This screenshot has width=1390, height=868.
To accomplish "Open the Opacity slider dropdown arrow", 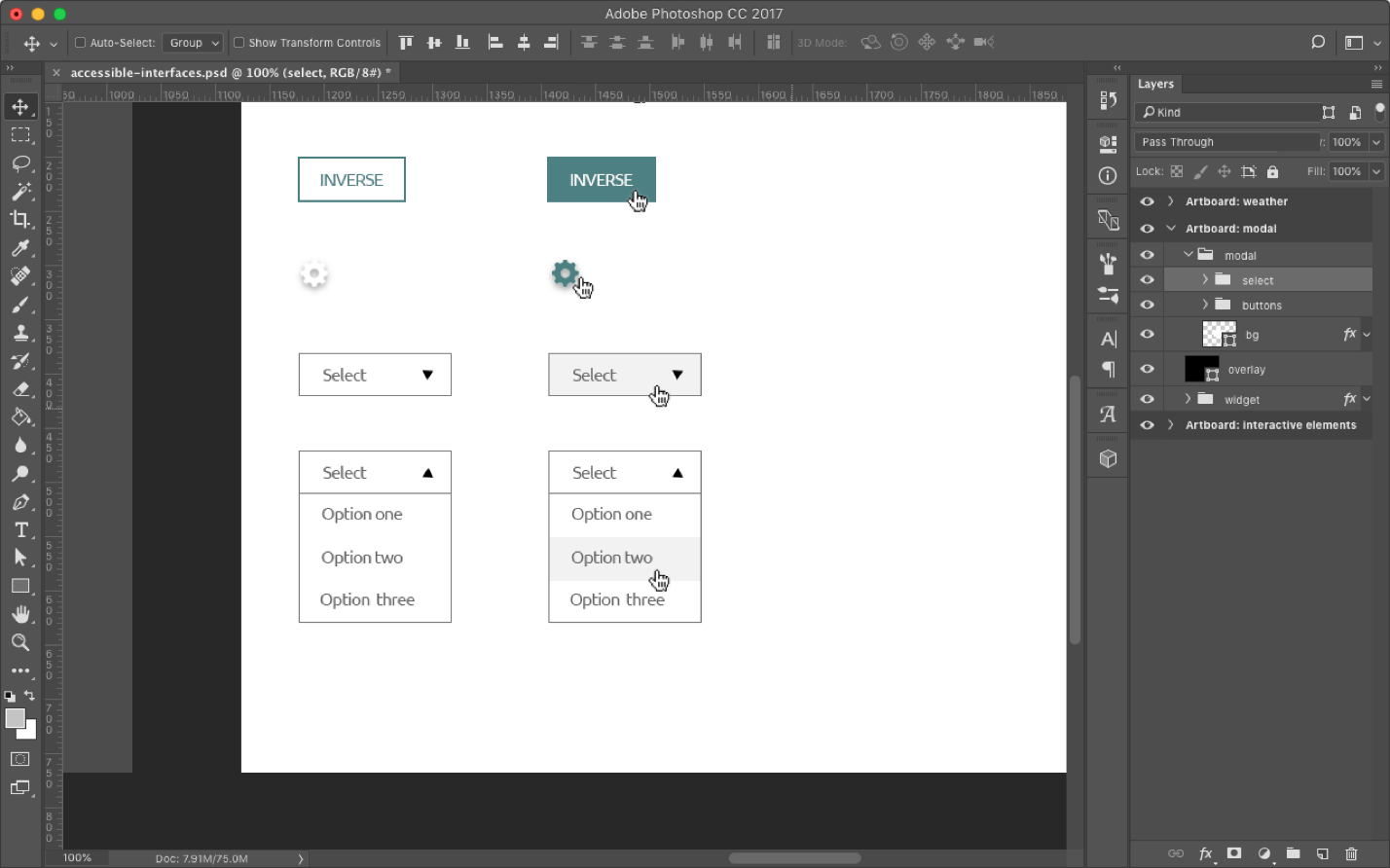I will pyautogui.click(x=1376, y=142).
